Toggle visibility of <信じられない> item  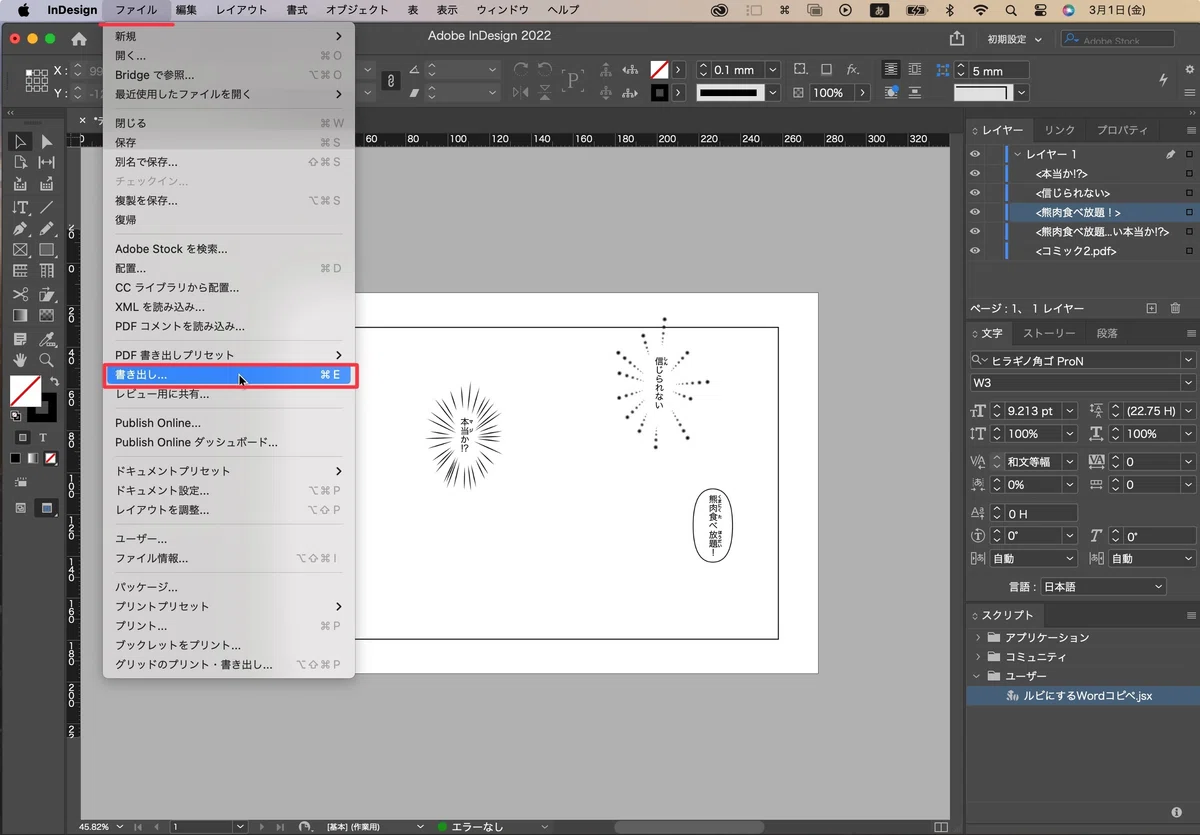coord(975,193)
